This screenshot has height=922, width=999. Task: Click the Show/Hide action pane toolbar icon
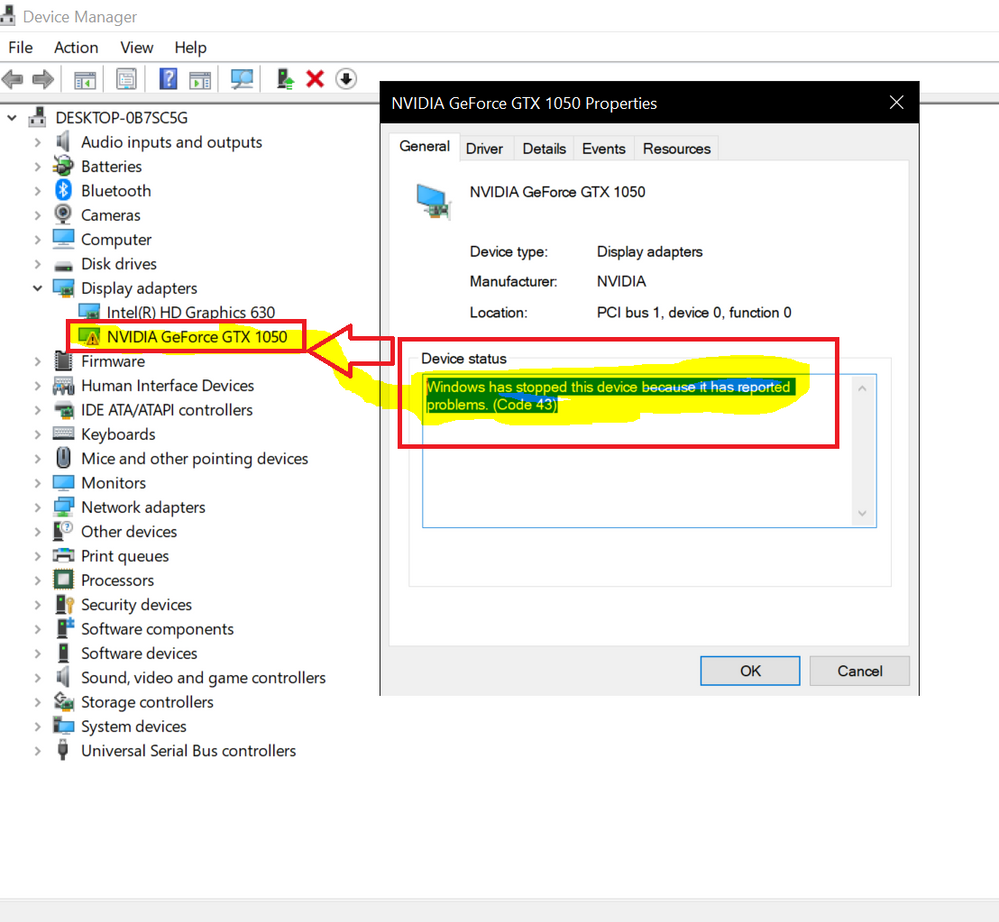(x=200, y=80)
